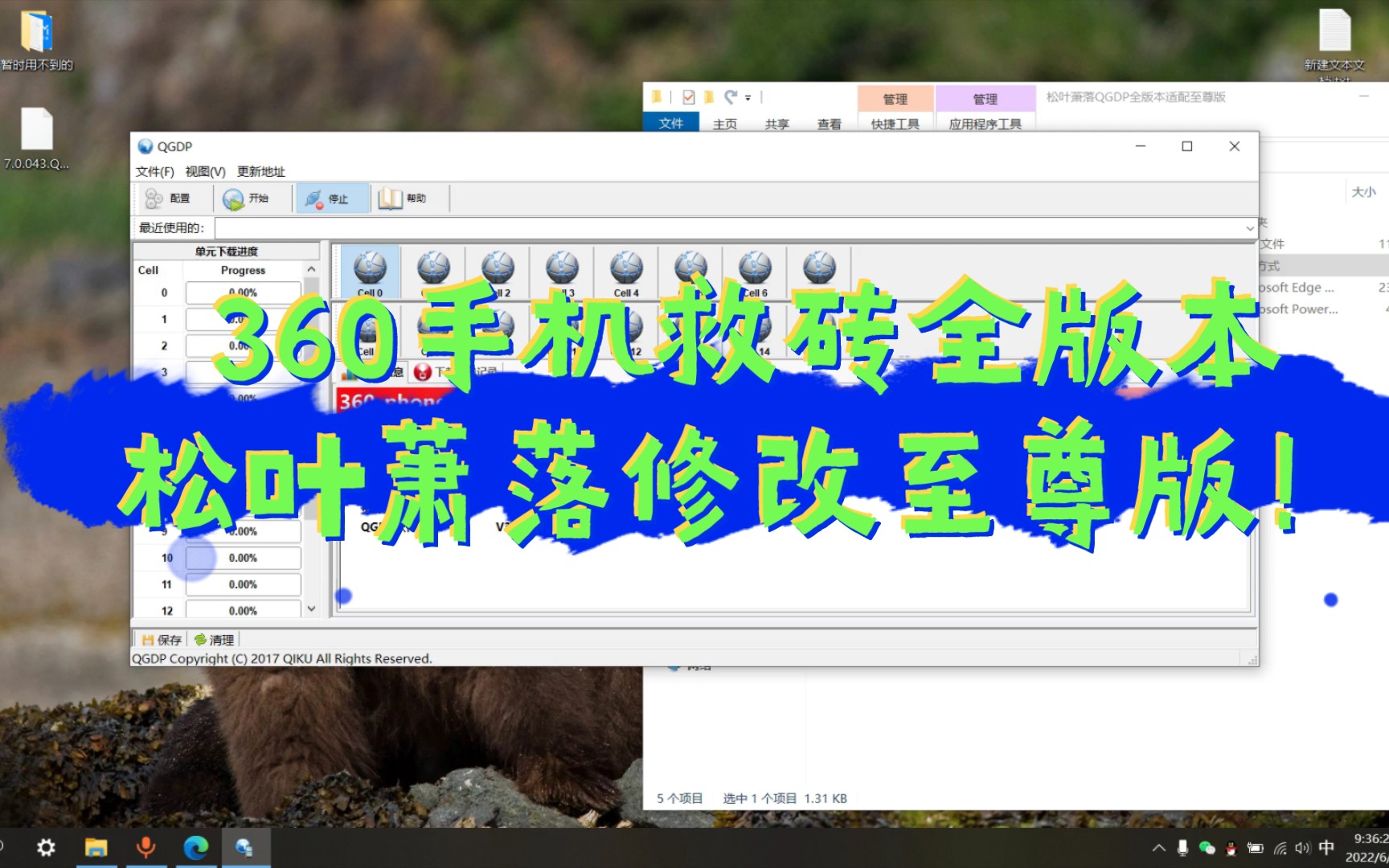
Task: Expand the 最近使用的 dropdown arrow
Action: click(x=1249, y=228)
